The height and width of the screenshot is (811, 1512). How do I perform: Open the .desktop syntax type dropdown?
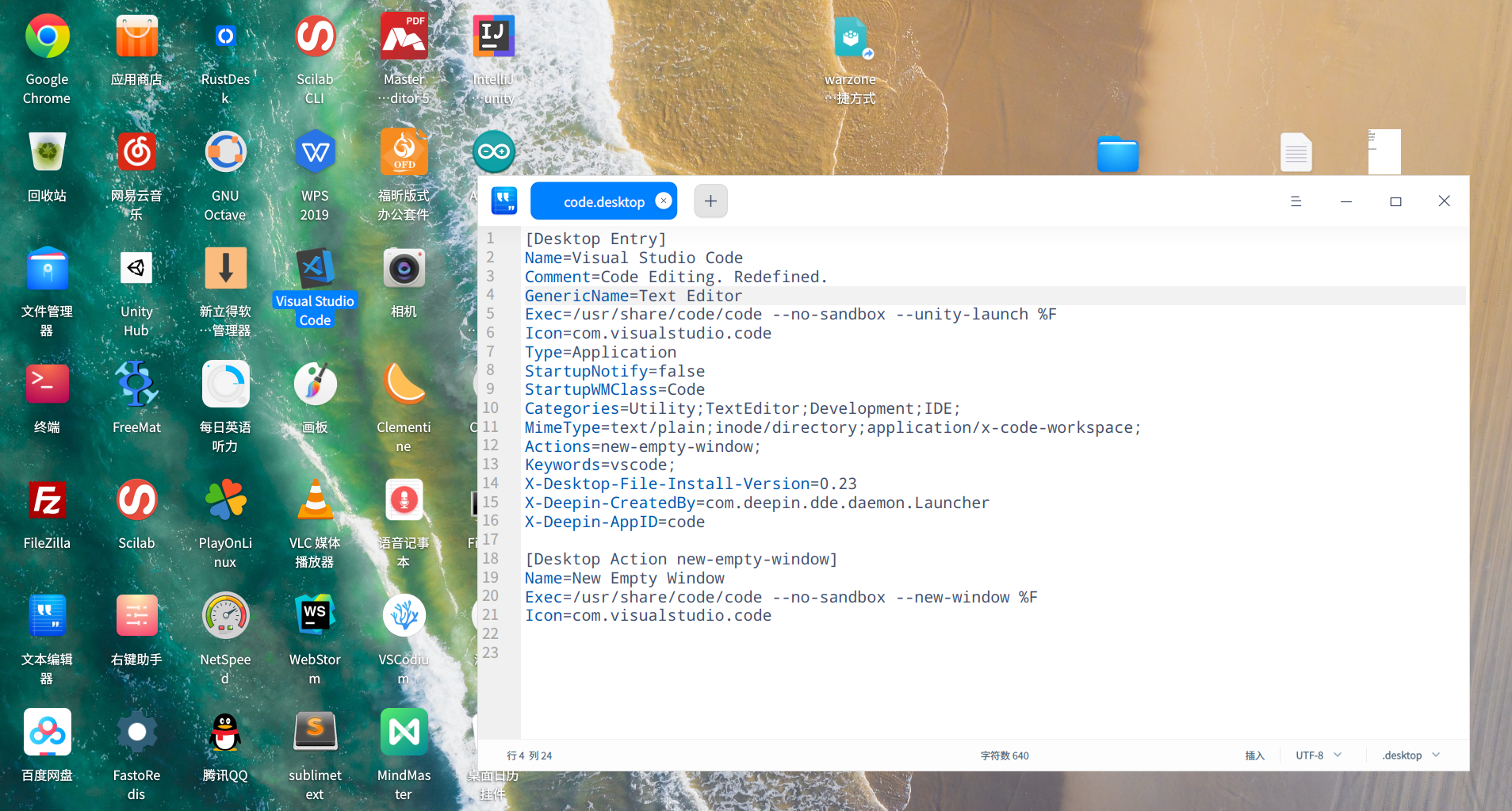(x=1410, y=756)
